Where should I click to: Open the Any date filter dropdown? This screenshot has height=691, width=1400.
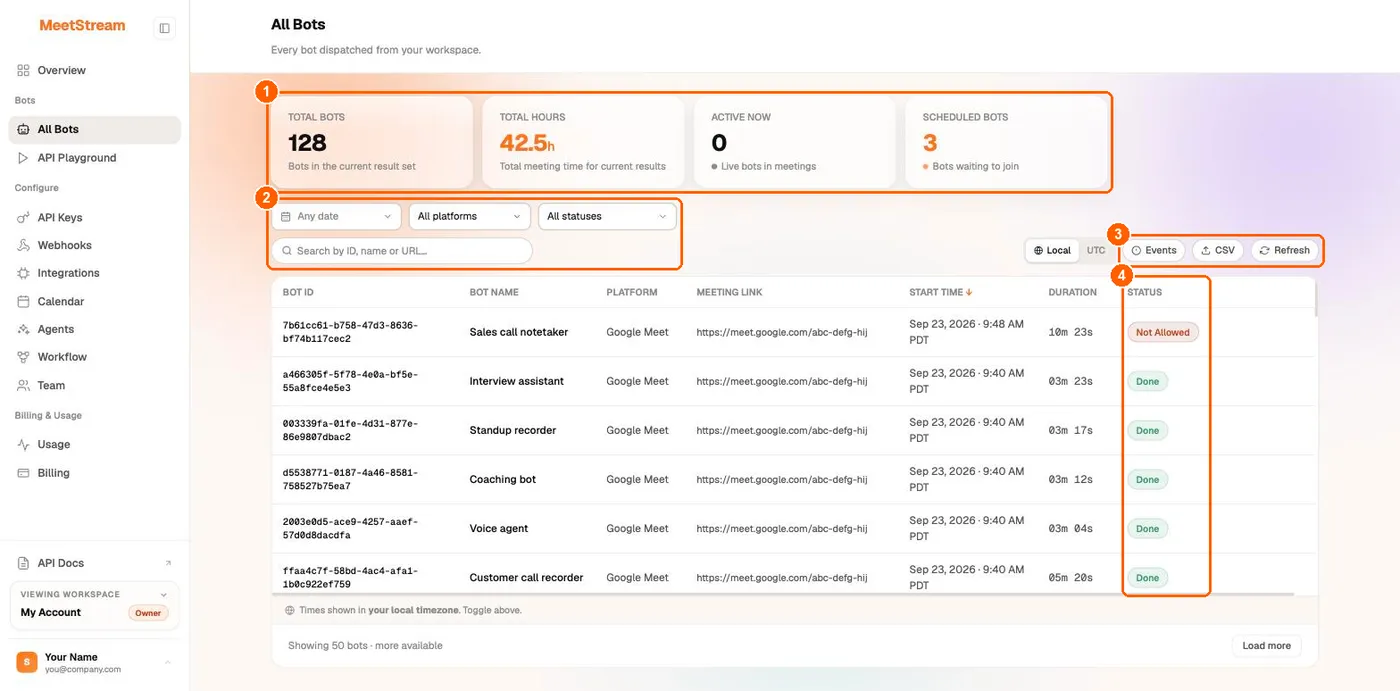click(336, 216)
